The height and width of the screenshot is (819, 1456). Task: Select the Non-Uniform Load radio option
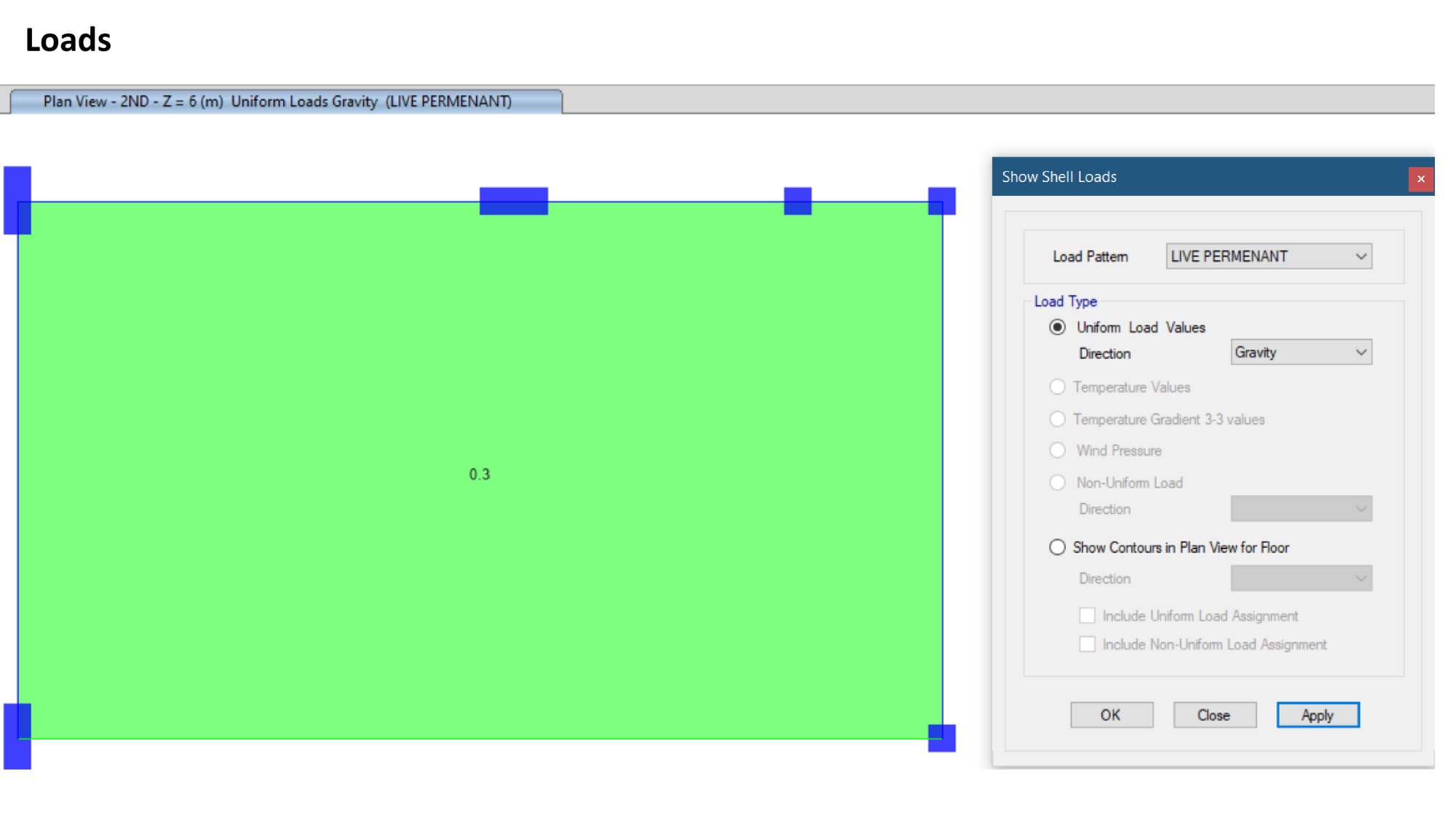(1057, 483)
